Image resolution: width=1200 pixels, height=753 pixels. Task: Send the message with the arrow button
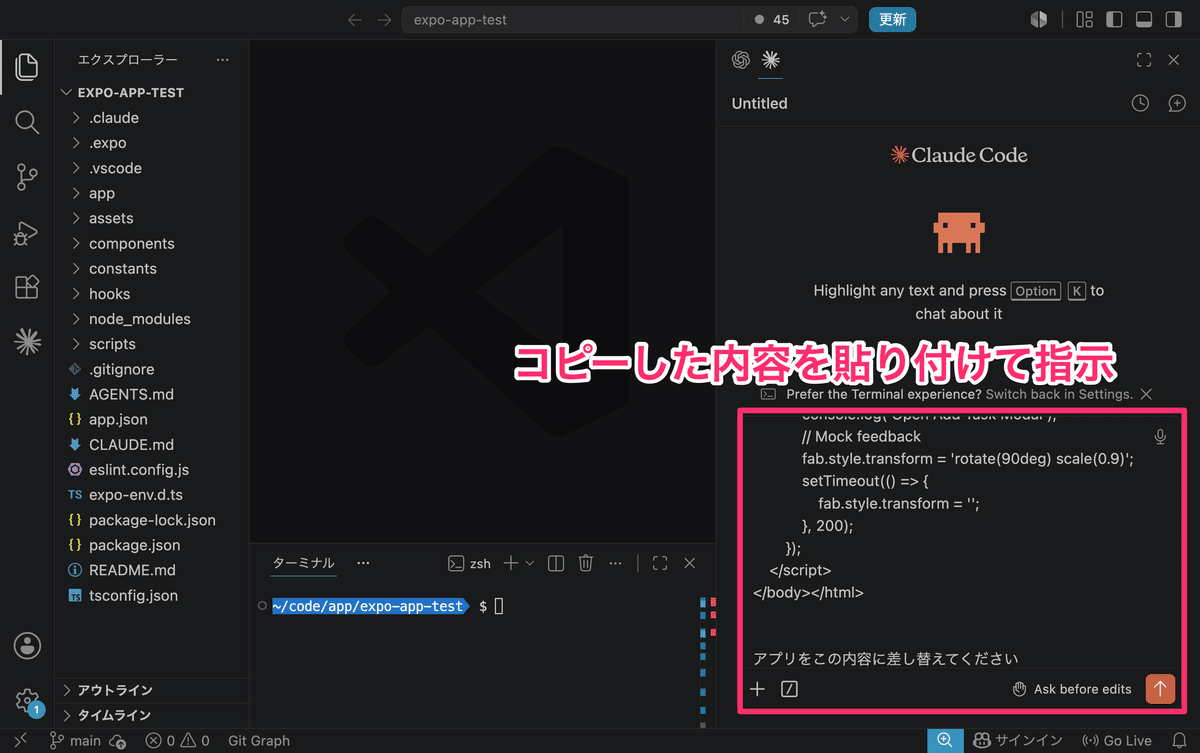click(x=1160, y=688)
